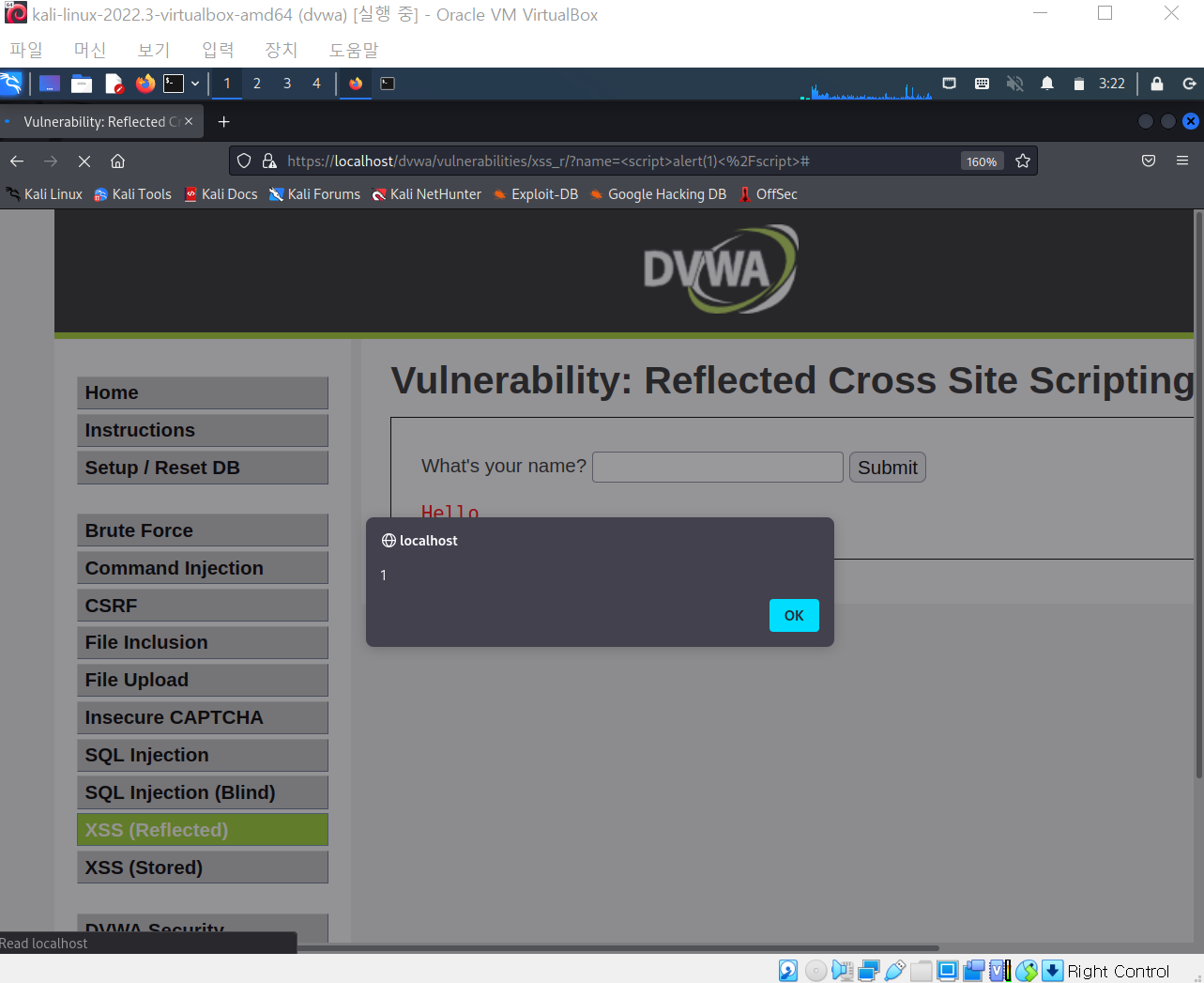Open the Firefox hamburger menu
1204x983 pixels.
[x=1182, y=161]
